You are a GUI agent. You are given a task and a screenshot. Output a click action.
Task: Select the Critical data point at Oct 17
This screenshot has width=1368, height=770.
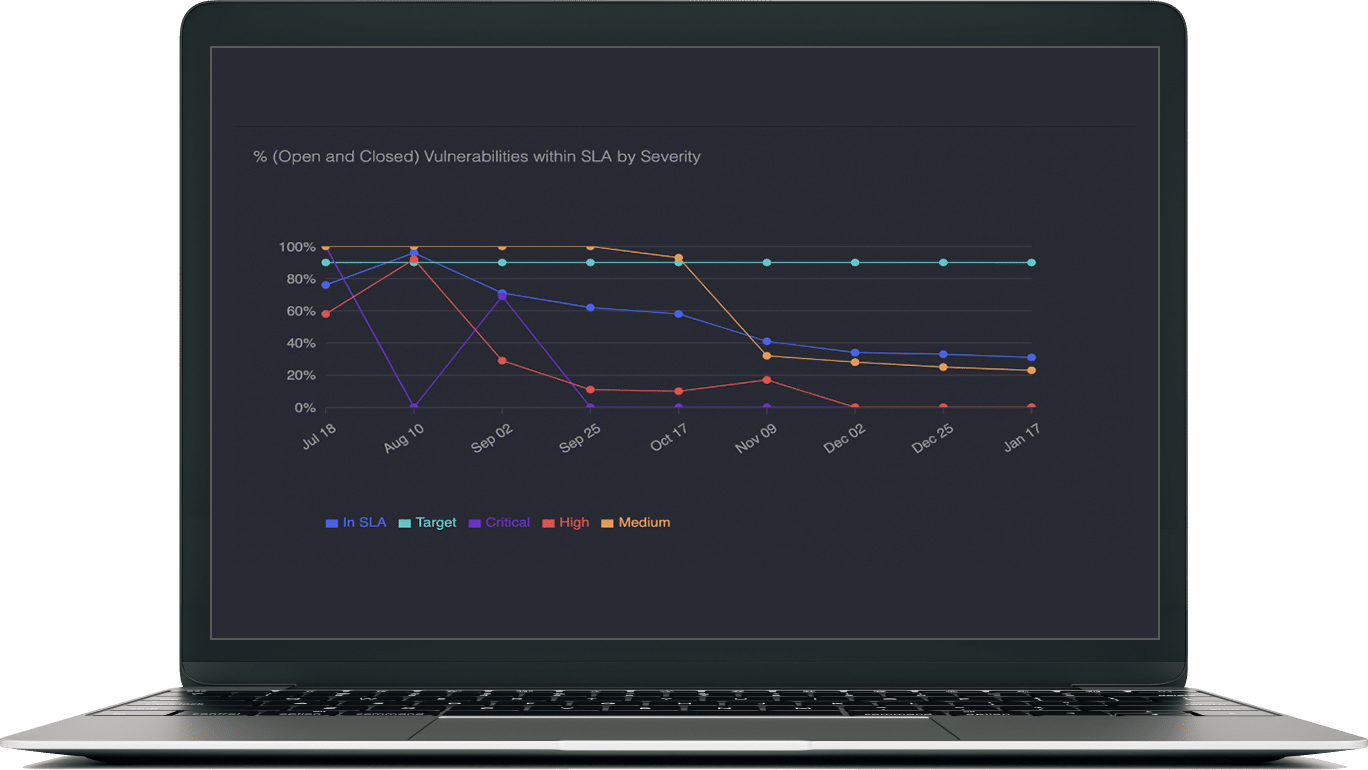679,407
